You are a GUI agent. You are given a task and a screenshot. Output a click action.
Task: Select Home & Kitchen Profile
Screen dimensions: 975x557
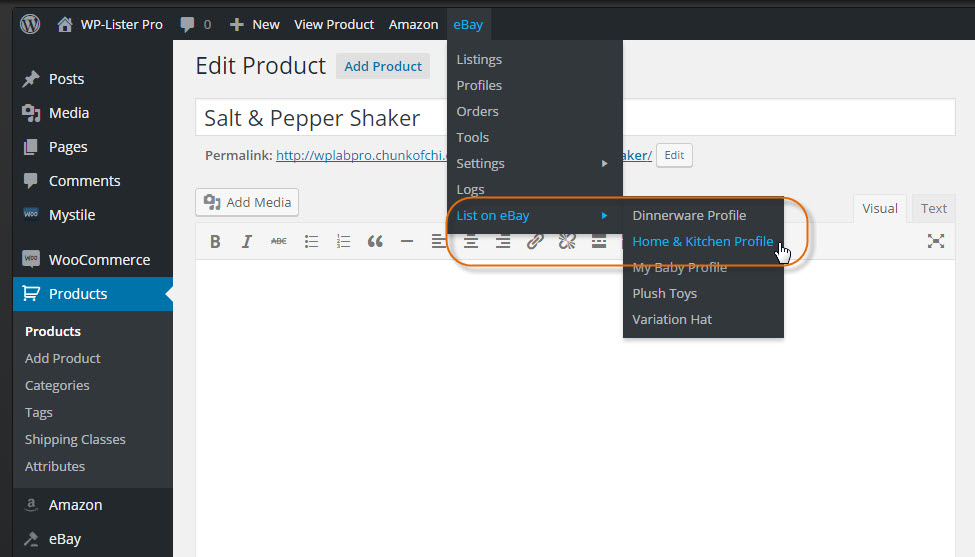[x=703, y=242]
